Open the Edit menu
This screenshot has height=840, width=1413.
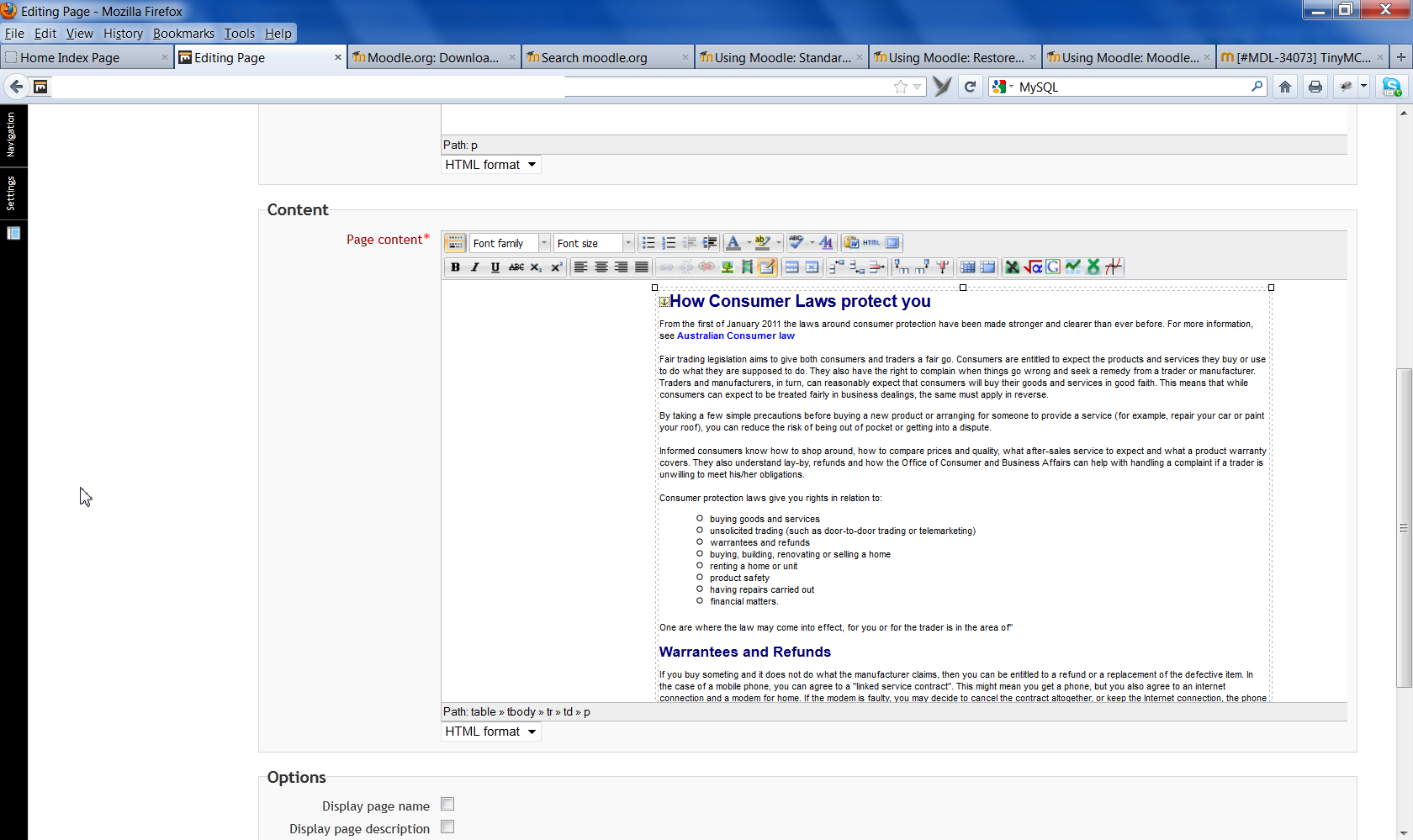pos(45,34)
